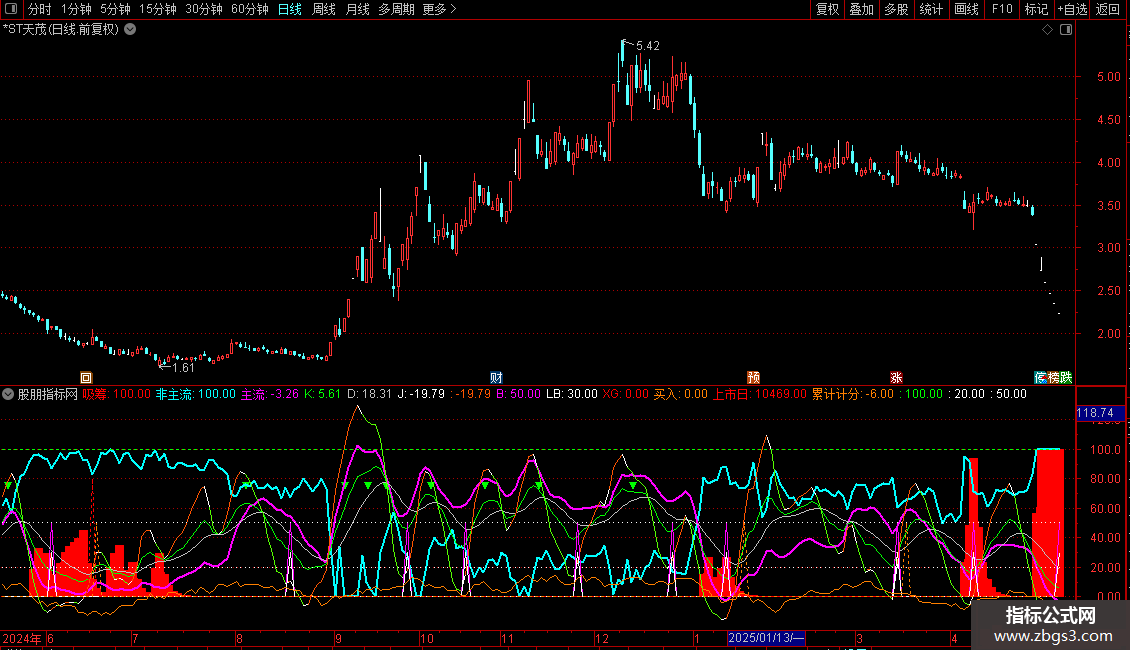Expand the 股朋指标网 indicator dropdown arrow
Viewport: 1130px width, 650px height.
(x=8, y=394)
